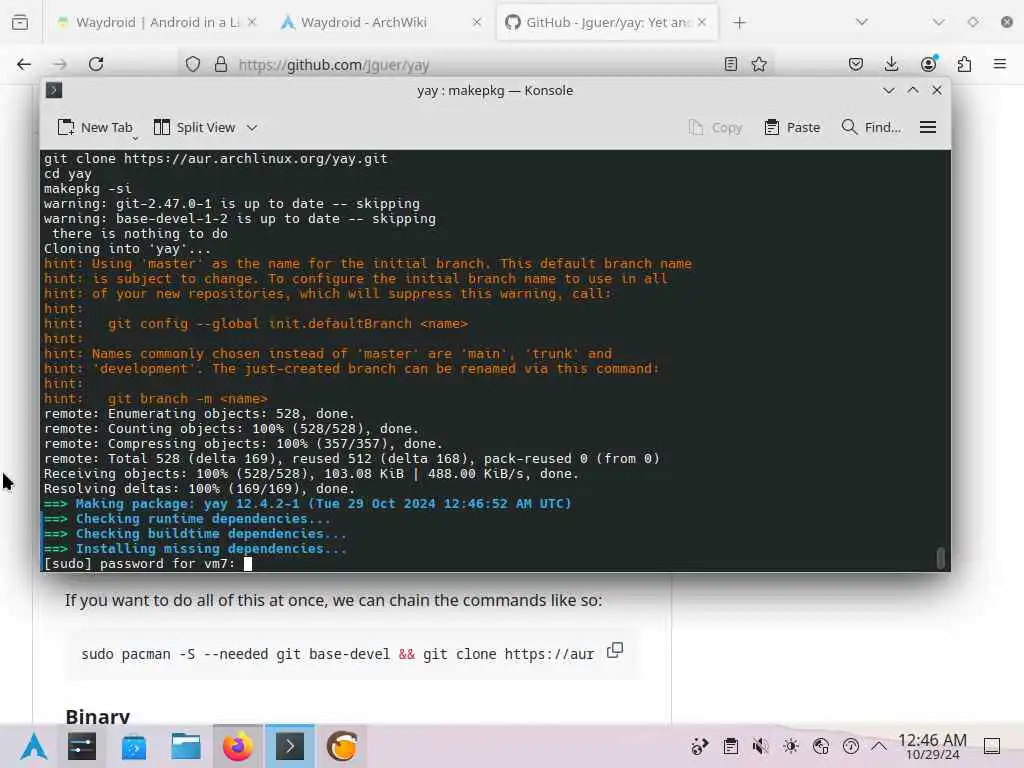The height and width of the screenshot is (768, 1024).
Task: Open a New Tab in Konsole
Action: [x=95, y=127]
